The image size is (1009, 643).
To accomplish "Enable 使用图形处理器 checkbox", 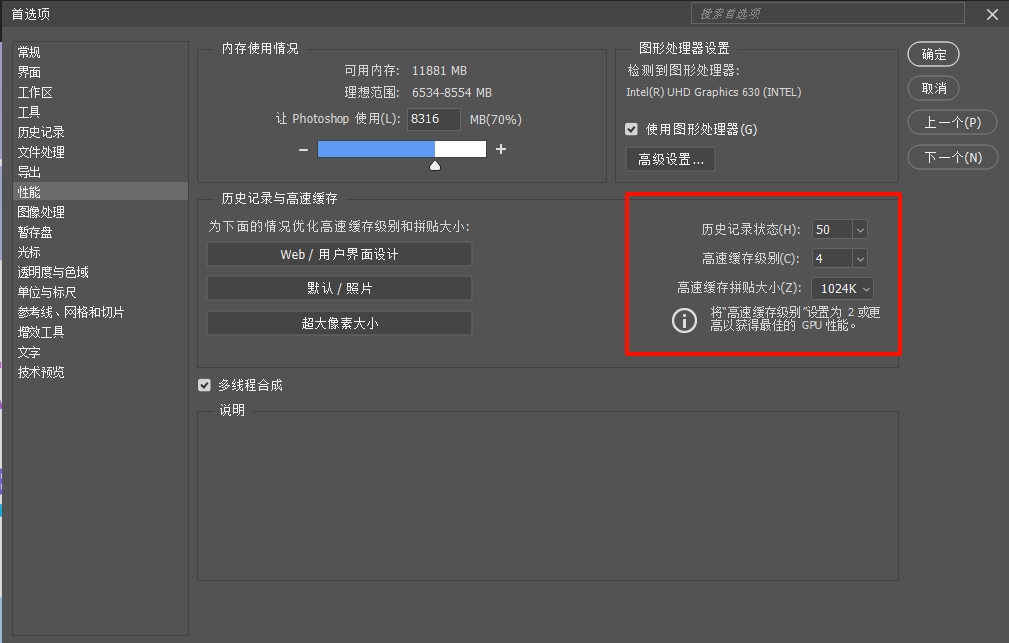I will click(x=631, y=129).
